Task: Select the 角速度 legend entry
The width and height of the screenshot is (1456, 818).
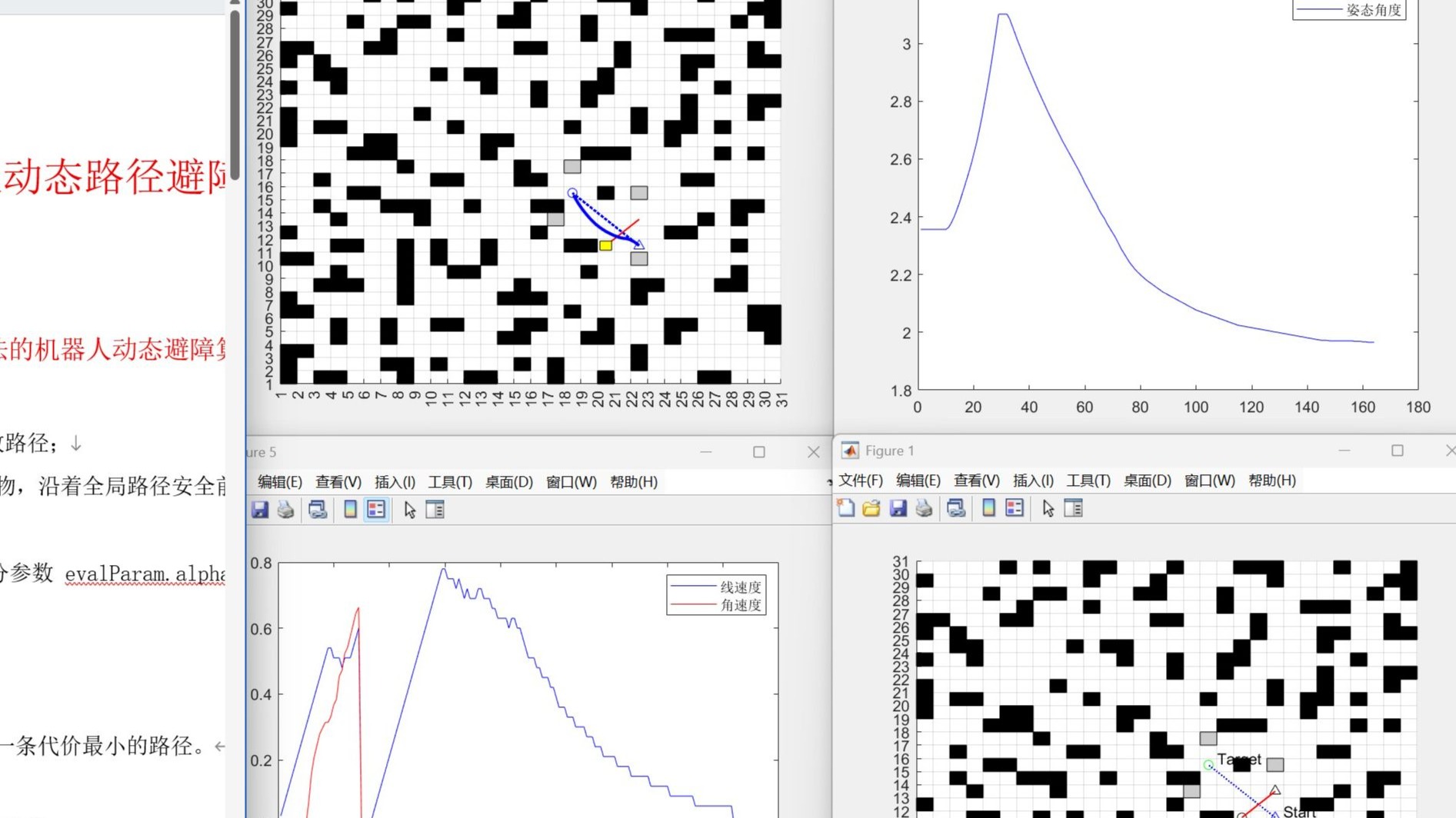Action: [716, 605]
